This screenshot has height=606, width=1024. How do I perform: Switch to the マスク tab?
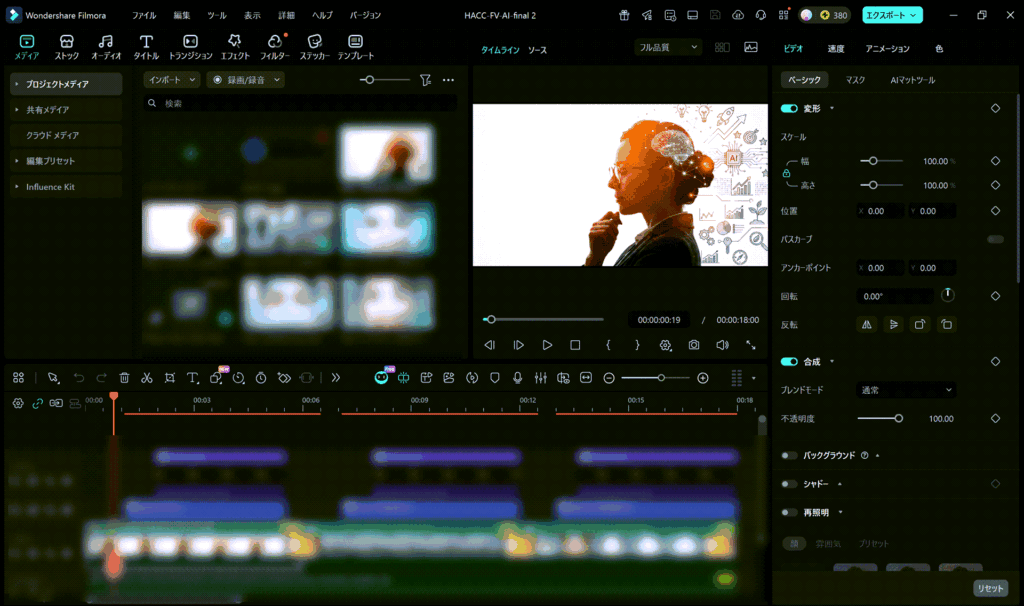pos(855,80)
